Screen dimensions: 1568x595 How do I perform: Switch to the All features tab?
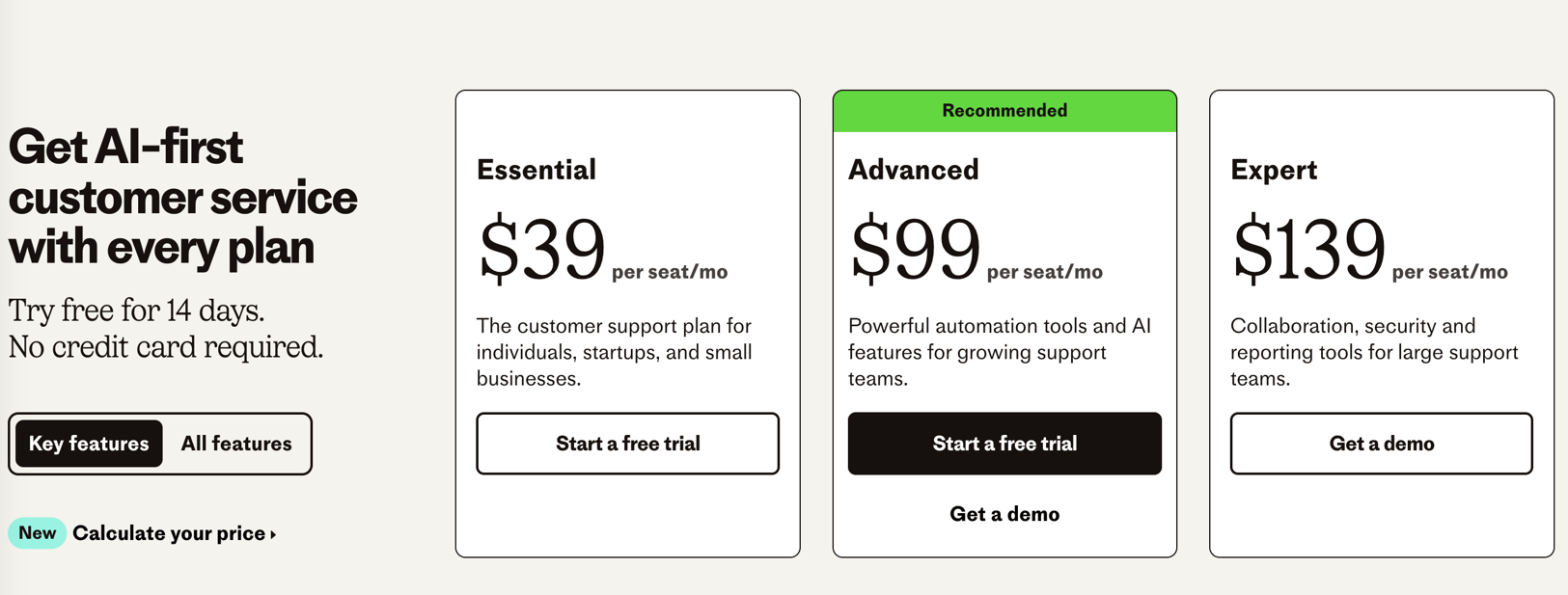[235, 444]
